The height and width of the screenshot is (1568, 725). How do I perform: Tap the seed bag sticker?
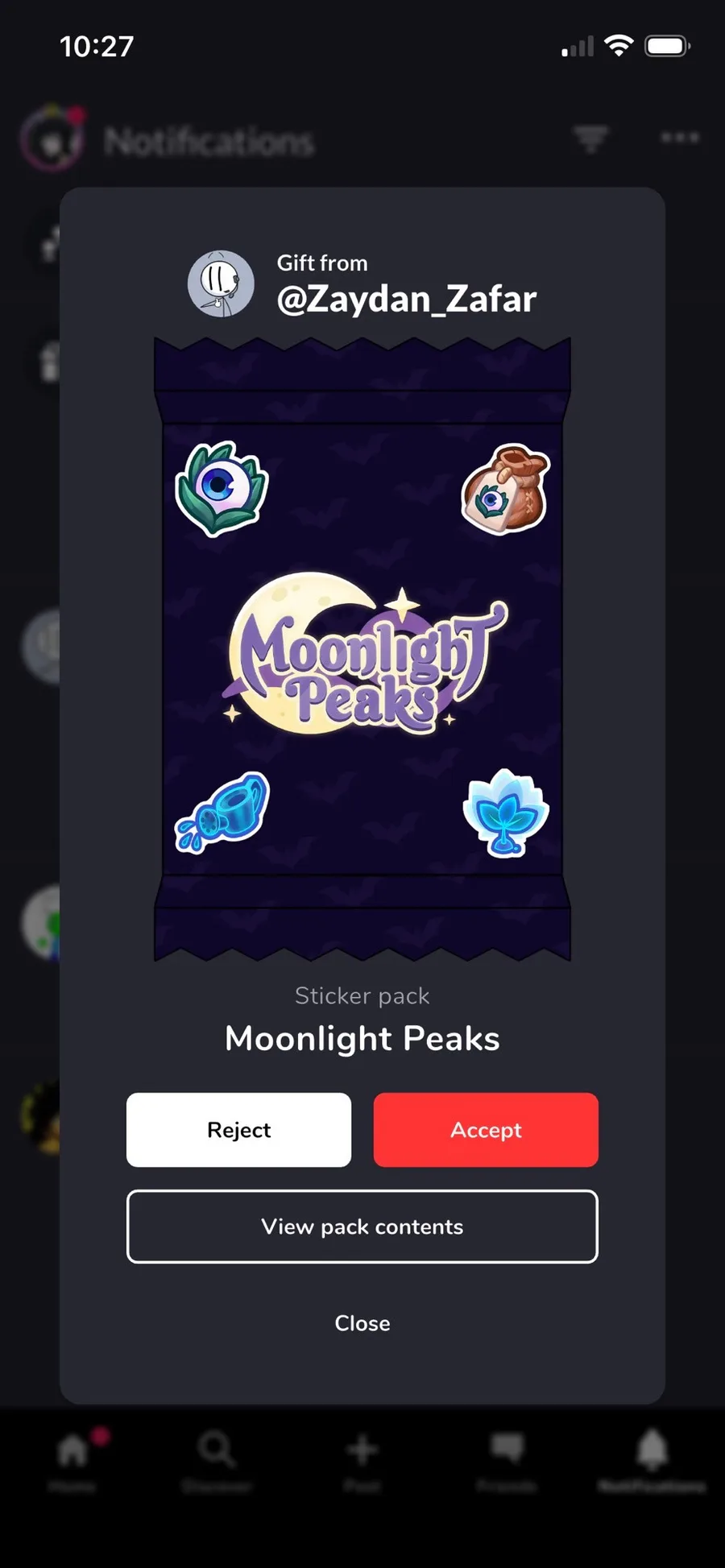point(505,488)
